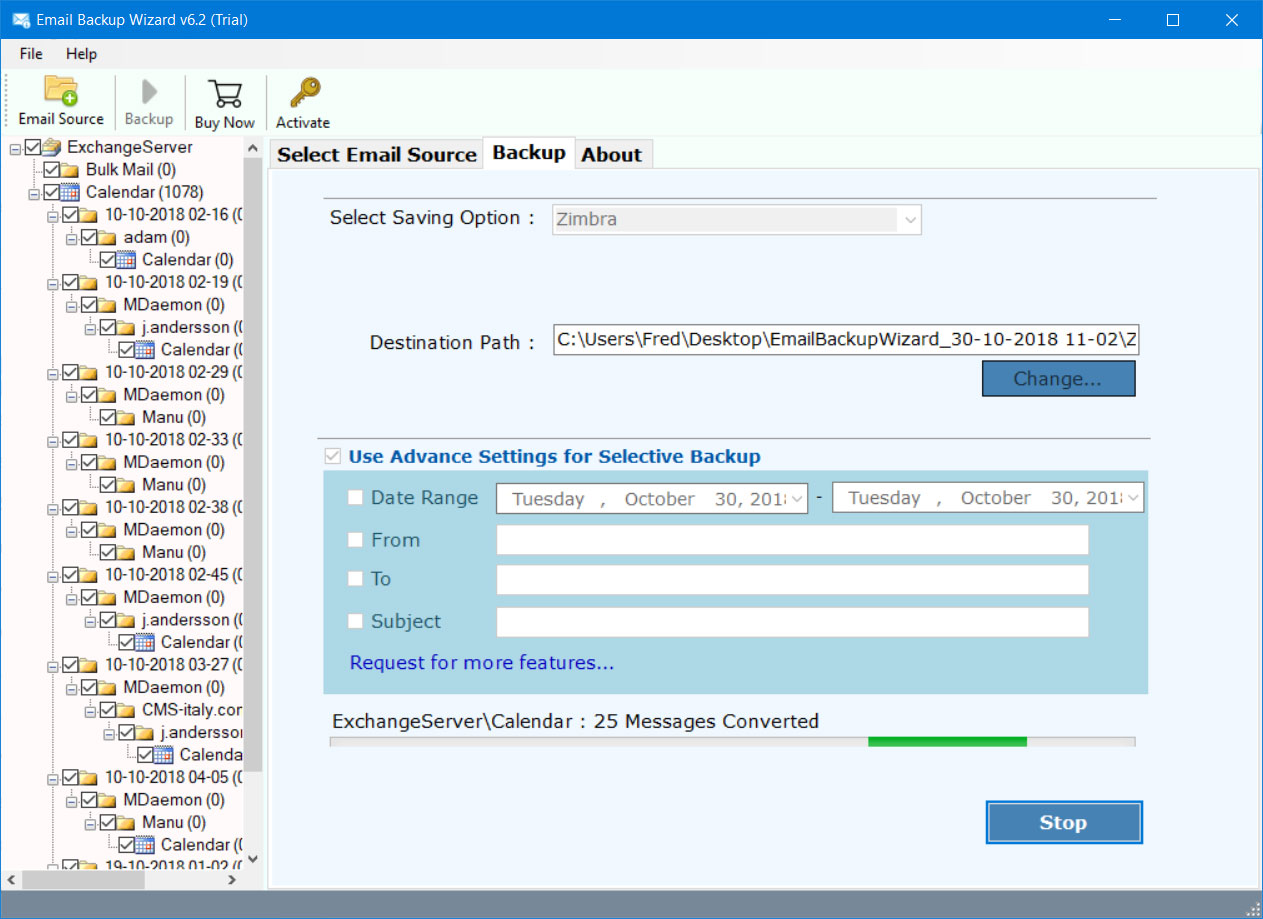1263x919 pixels.
Task: Click the backup progress bar
Action: (732, 741)
